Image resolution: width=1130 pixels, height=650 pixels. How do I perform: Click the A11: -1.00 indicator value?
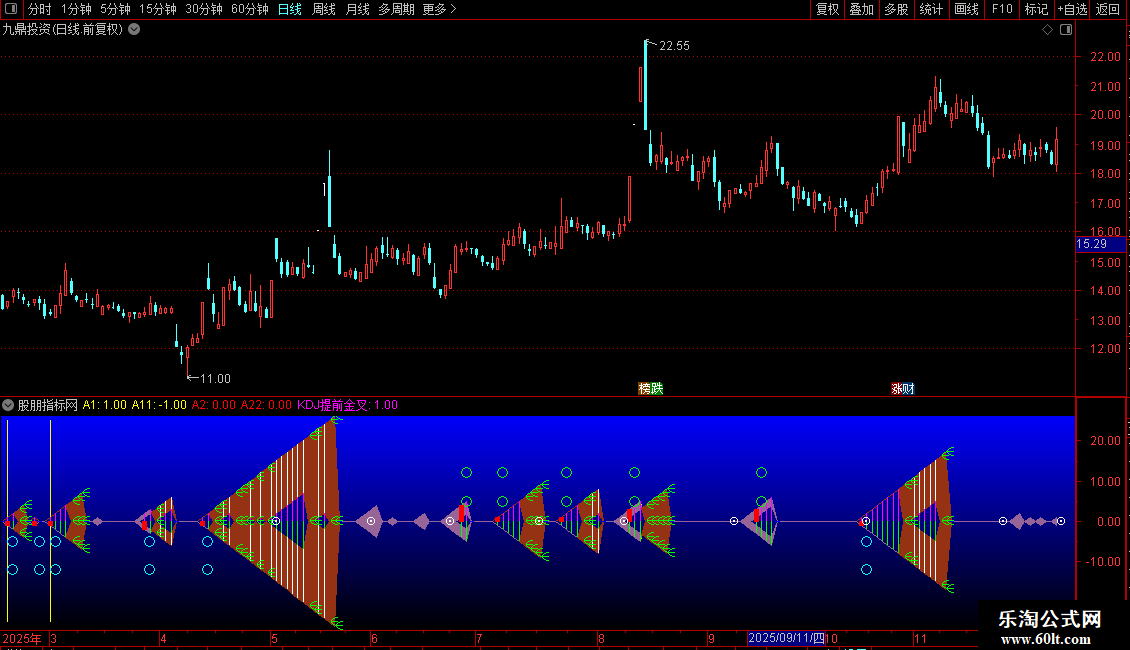coord(159,405)
